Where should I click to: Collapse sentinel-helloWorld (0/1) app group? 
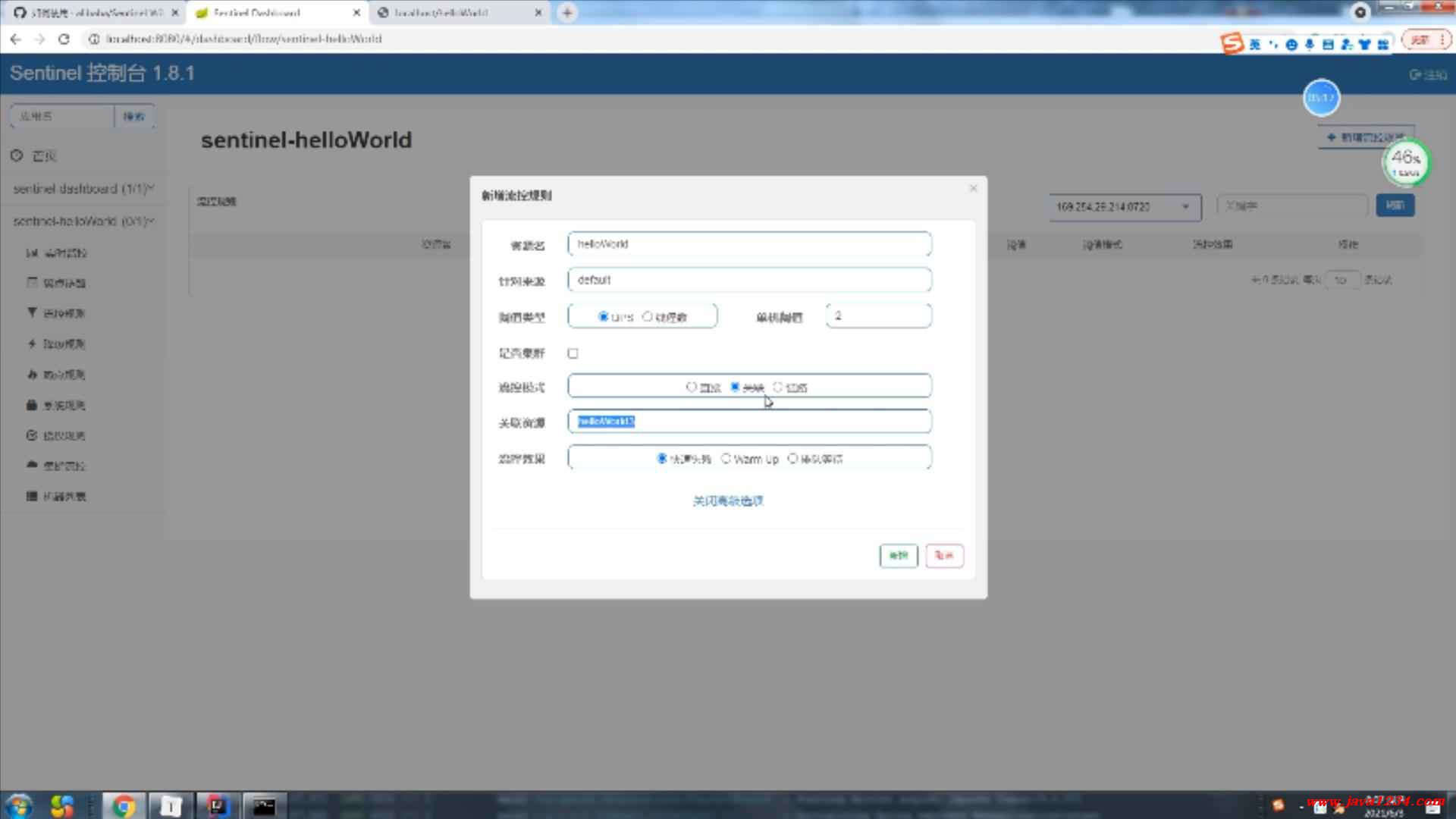pyautogui.click(x=83, y=221)
